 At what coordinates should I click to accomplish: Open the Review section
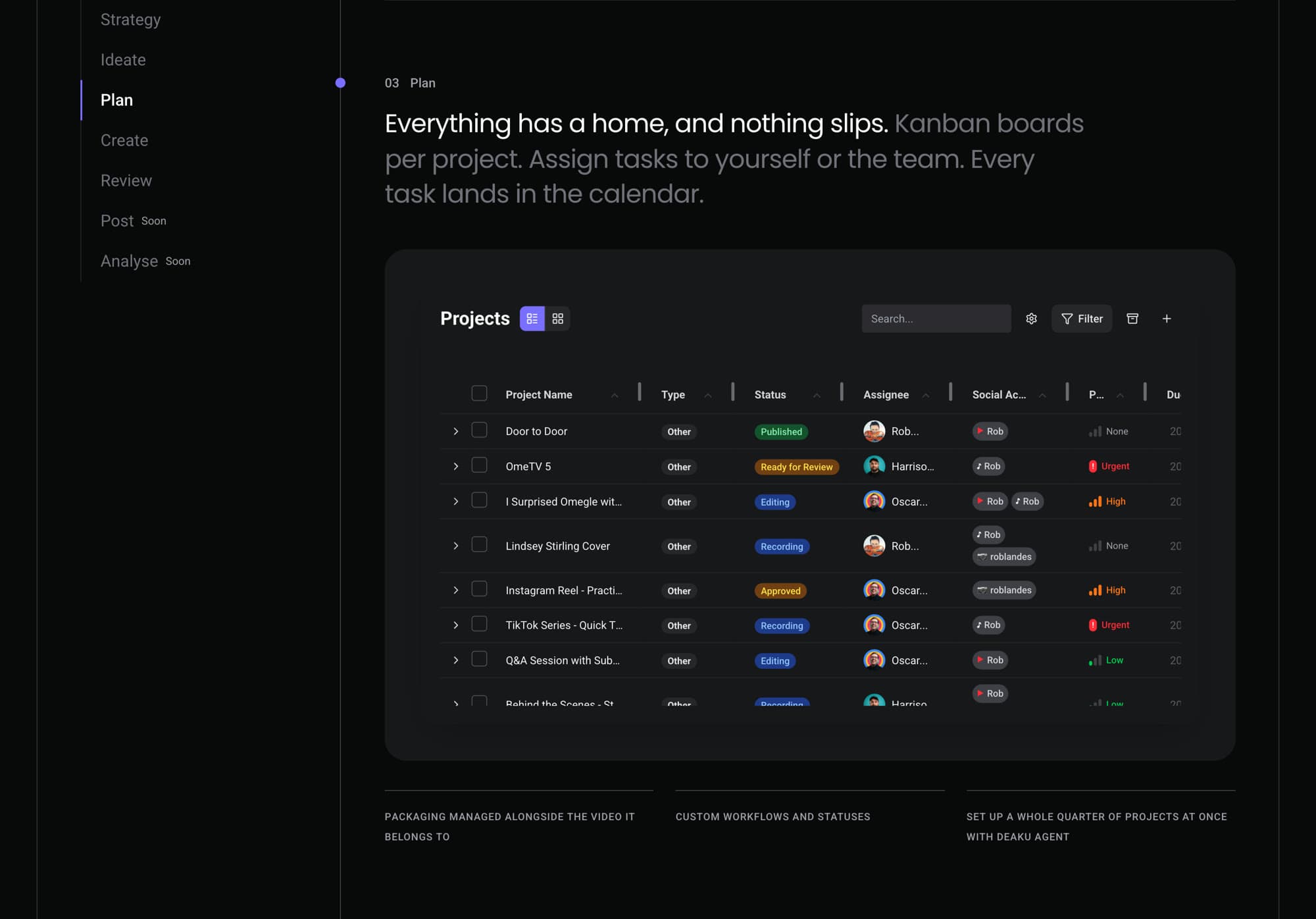(x=126, y=180)
